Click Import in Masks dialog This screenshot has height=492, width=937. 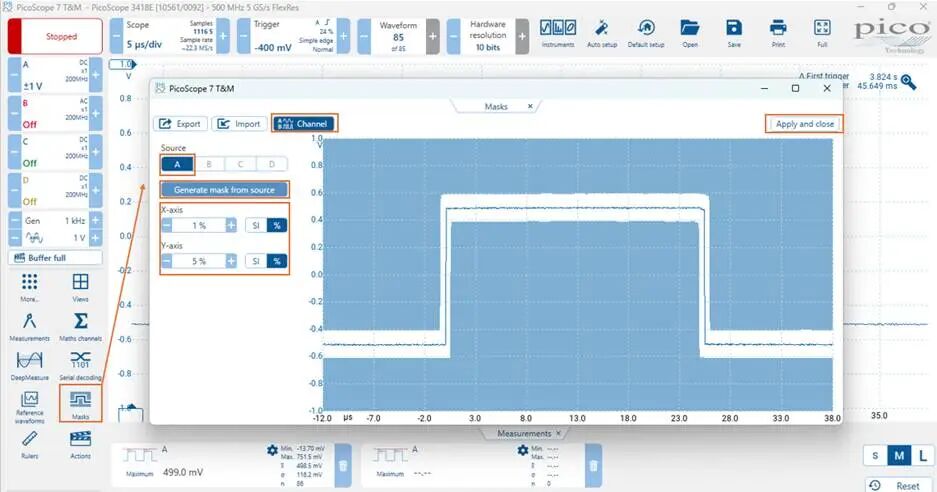pos(239,124)
